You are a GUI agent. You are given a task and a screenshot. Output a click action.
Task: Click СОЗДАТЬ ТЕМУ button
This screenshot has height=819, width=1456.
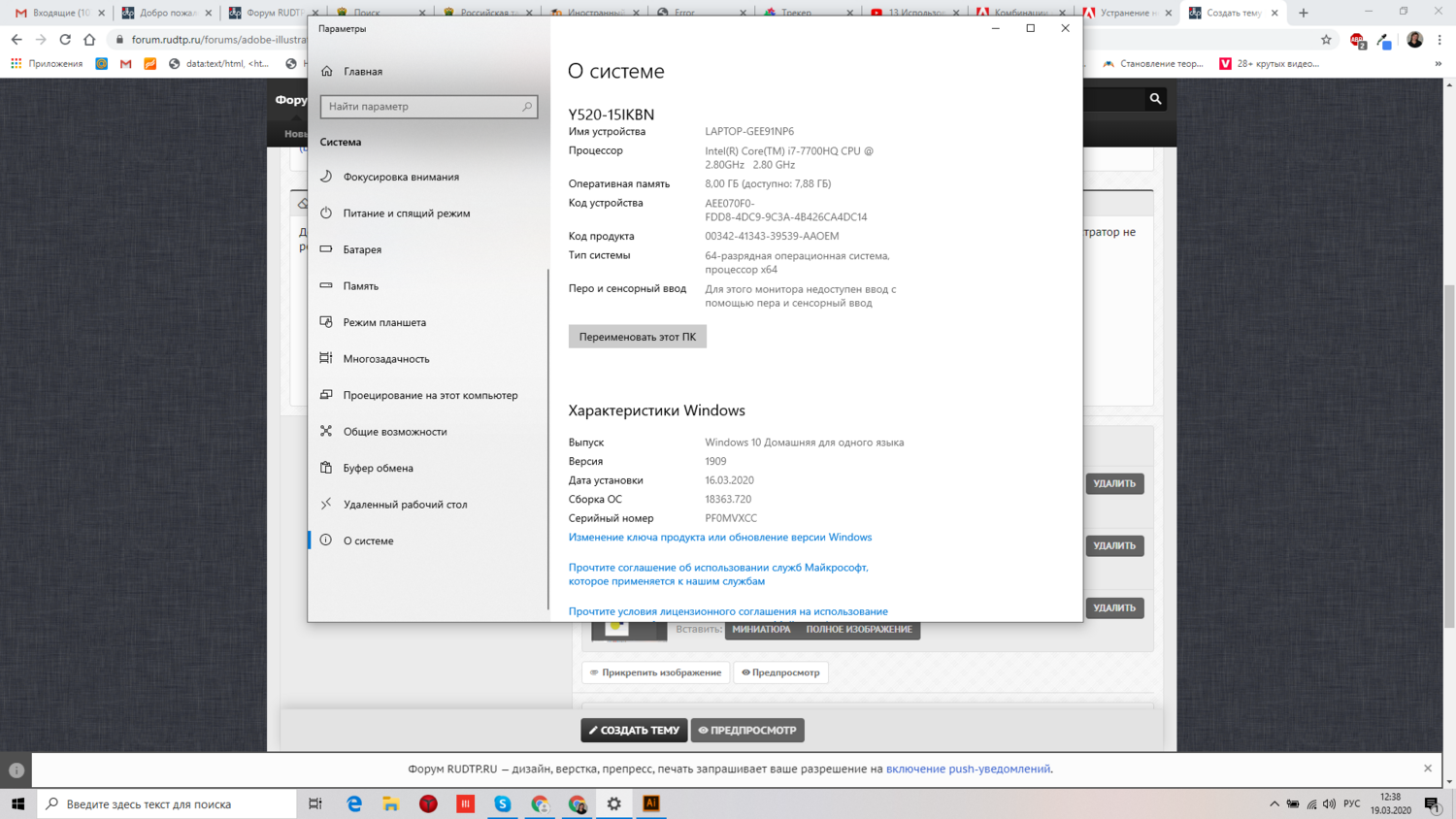click(x=634, y=731)
